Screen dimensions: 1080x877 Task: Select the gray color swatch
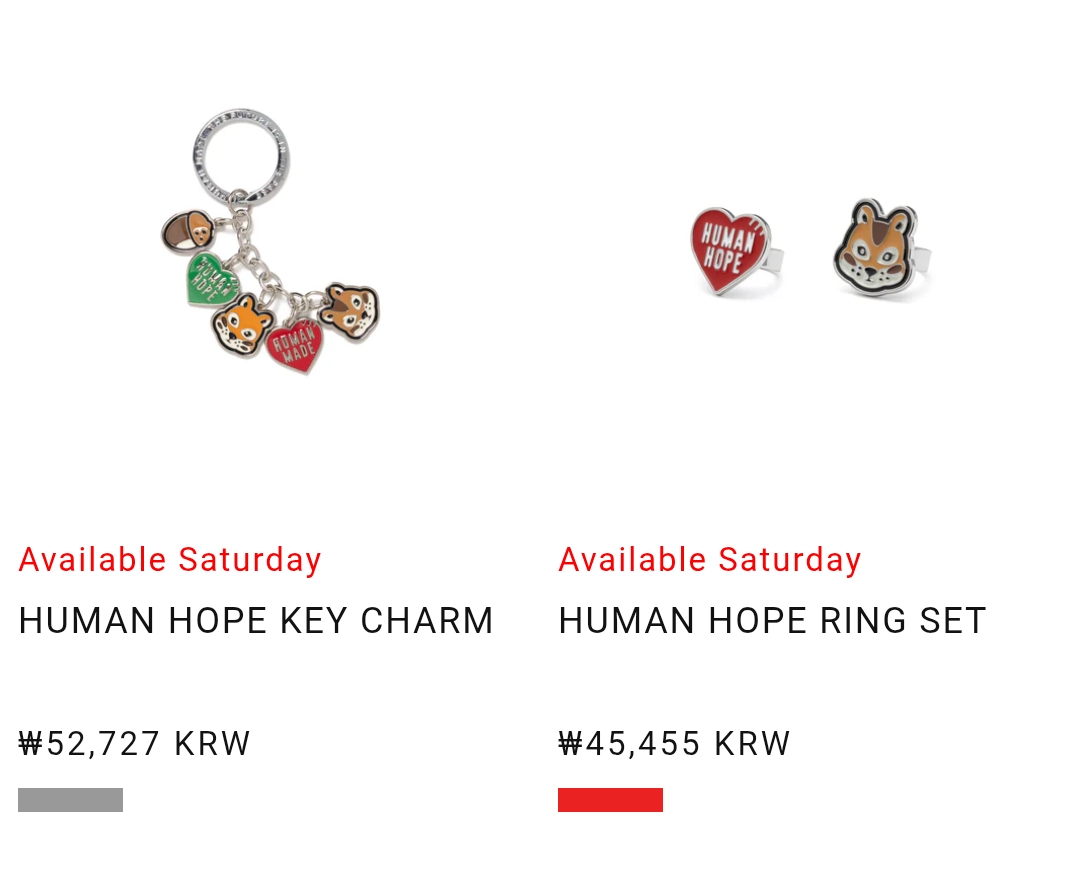pyautogui.click(x=70, y=800)
